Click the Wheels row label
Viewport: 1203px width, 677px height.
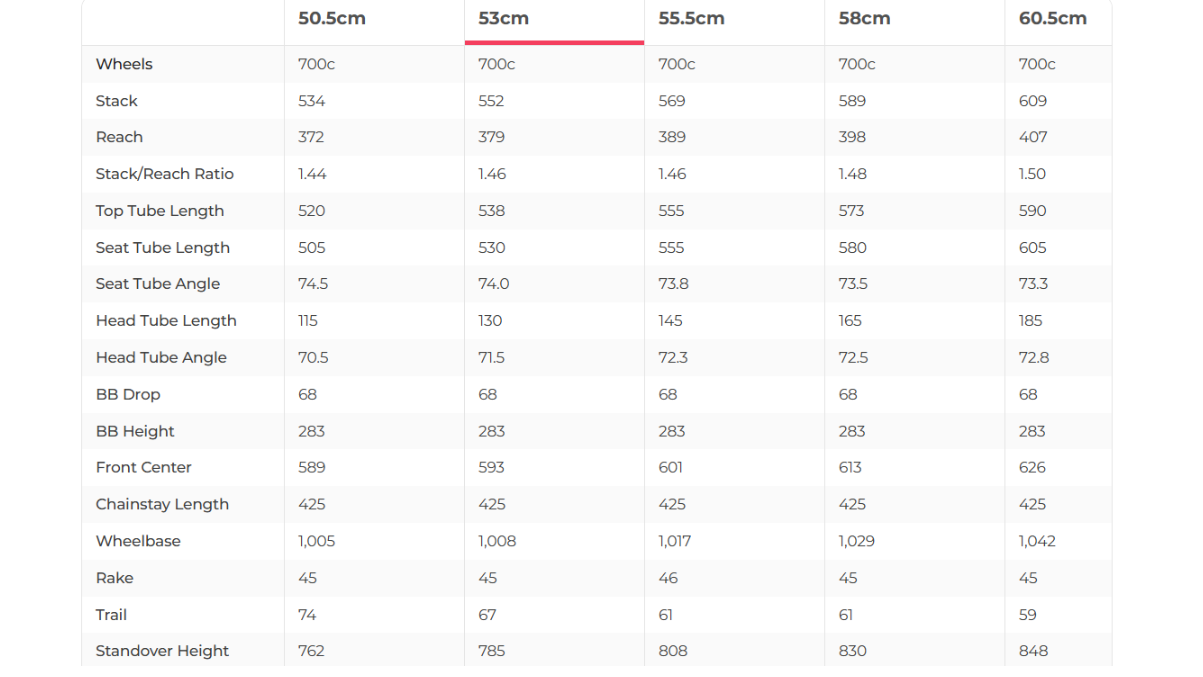pos(124,64)
